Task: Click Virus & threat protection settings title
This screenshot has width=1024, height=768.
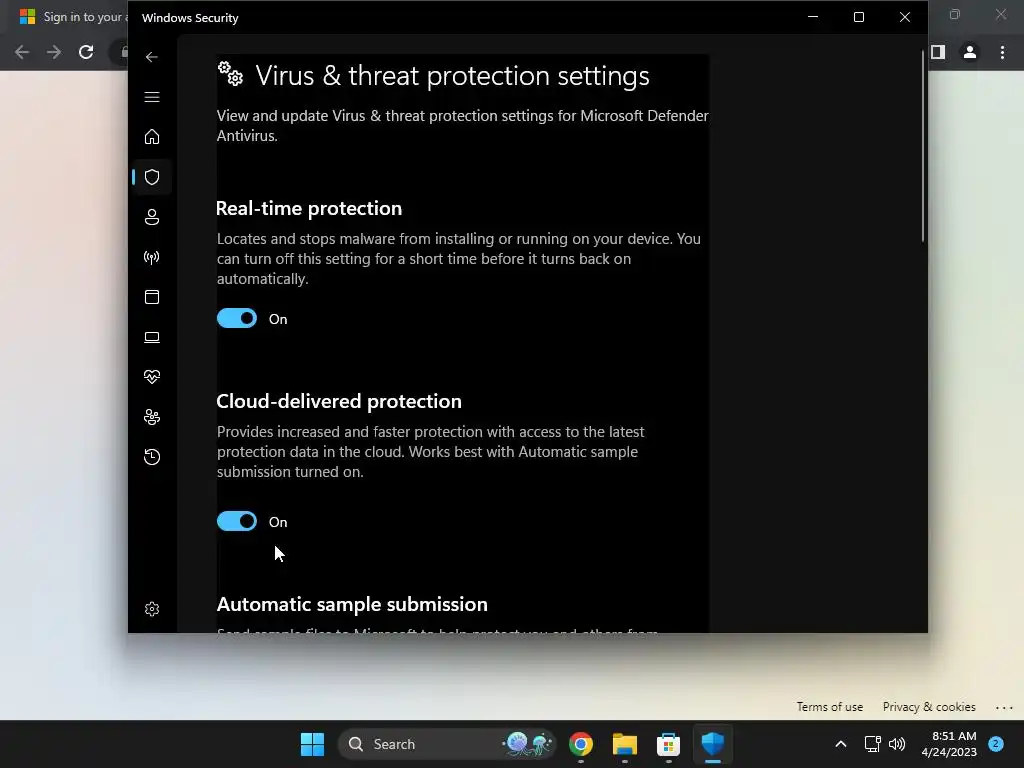Action: (452, 76)
